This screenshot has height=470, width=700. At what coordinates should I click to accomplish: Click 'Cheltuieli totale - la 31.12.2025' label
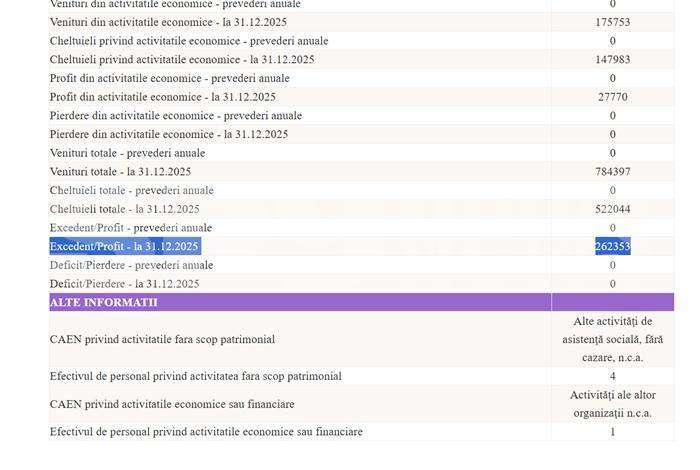(125, 210)
